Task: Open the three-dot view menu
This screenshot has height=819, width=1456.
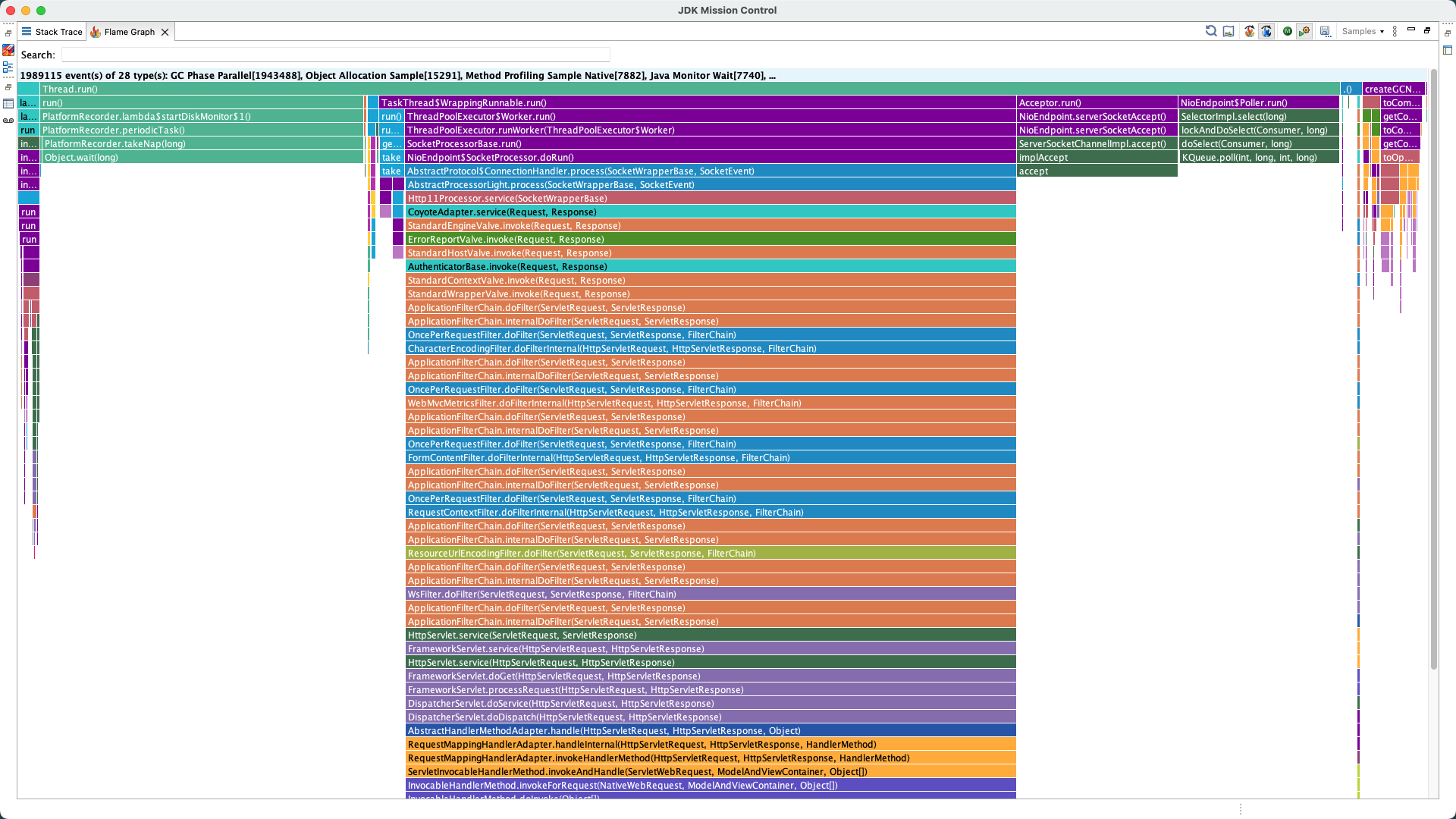Action: (1395, 31)
